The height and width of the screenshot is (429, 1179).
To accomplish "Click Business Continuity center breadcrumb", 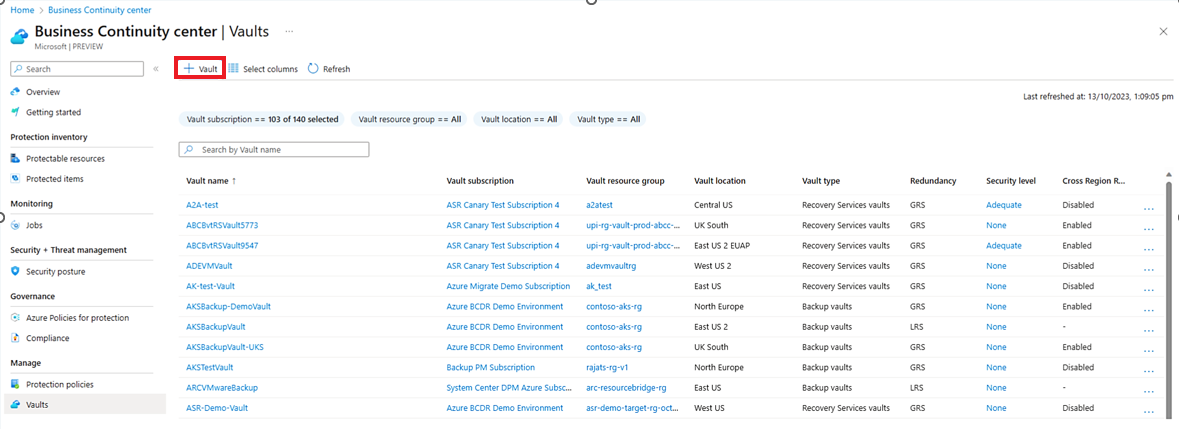I will click(x=99, y=11).
